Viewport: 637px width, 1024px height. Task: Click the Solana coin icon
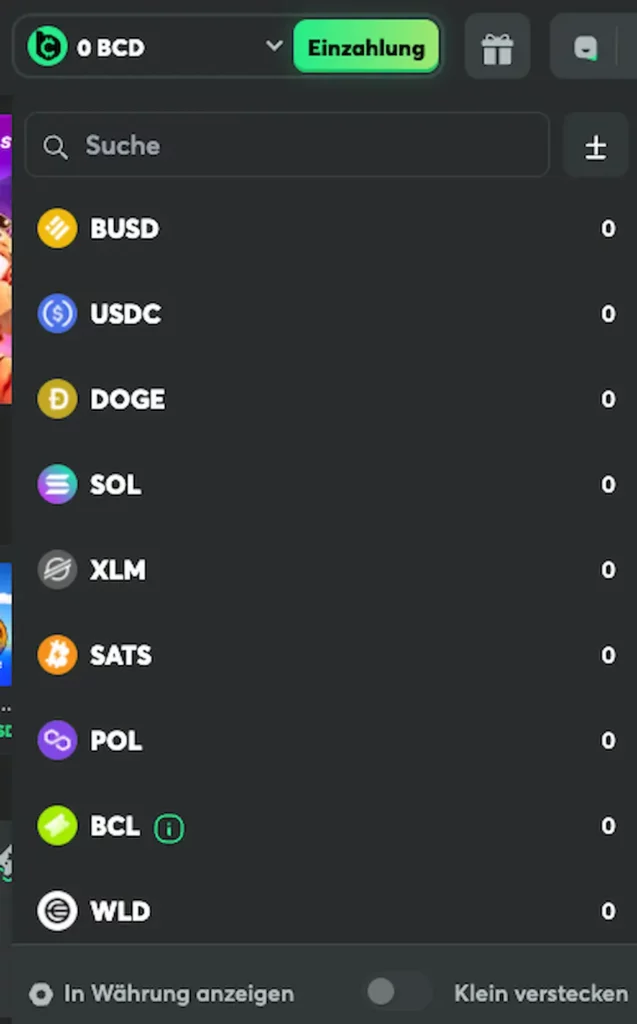tap(57, 485)
